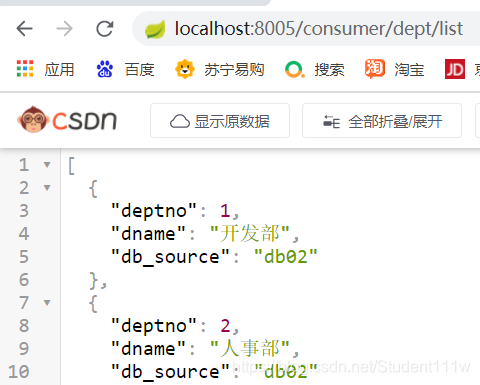Collapse the object at line 2
The height and width of the screenshot is (385, 480).
(47, 188)
